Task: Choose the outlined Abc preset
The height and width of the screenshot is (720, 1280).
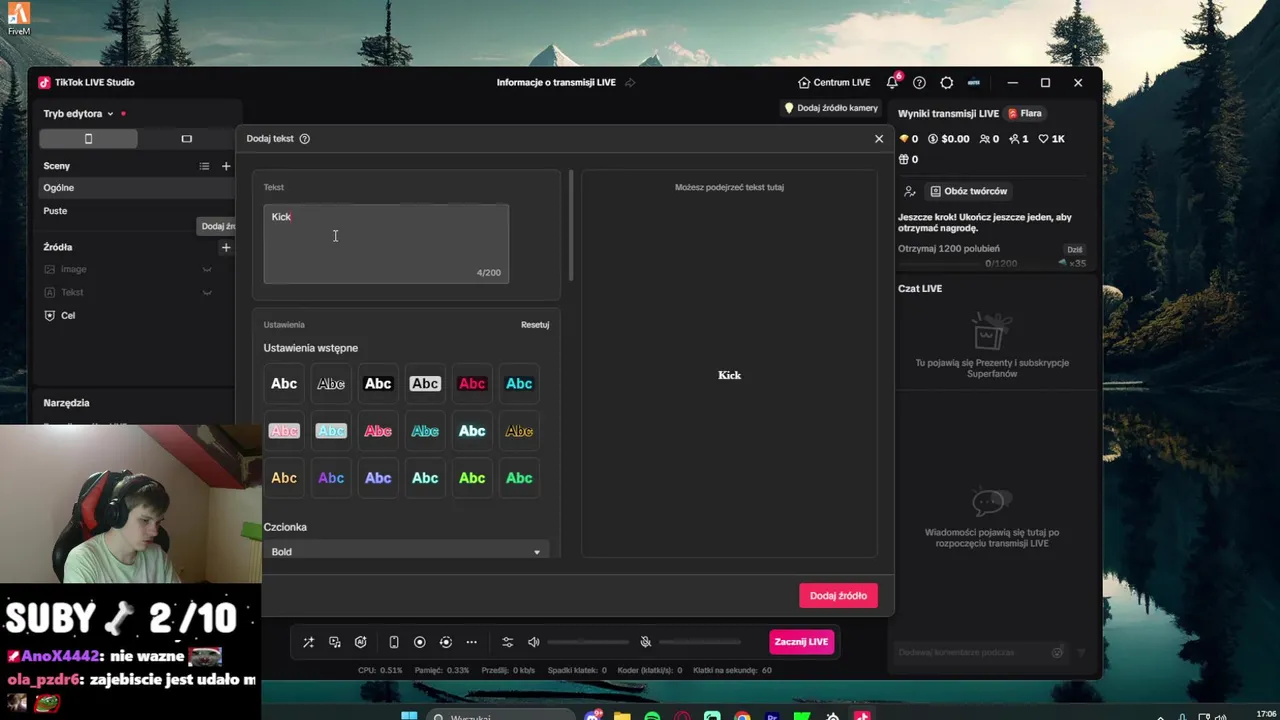Action: tap(331, 384)
